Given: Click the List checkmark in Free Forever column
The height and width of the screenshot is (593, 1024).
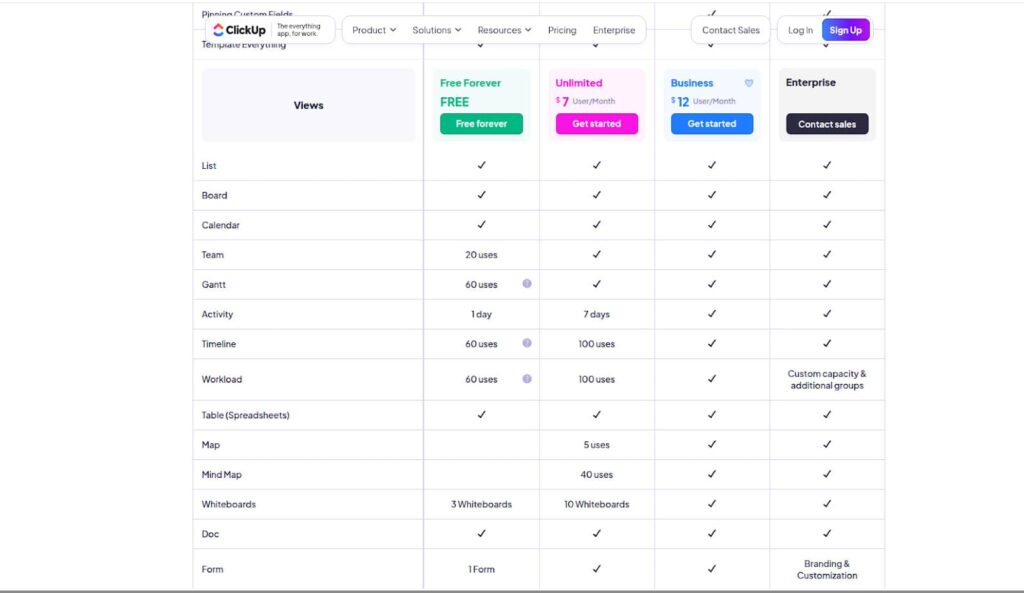Looking at the screenshot, I should (481, 165).
